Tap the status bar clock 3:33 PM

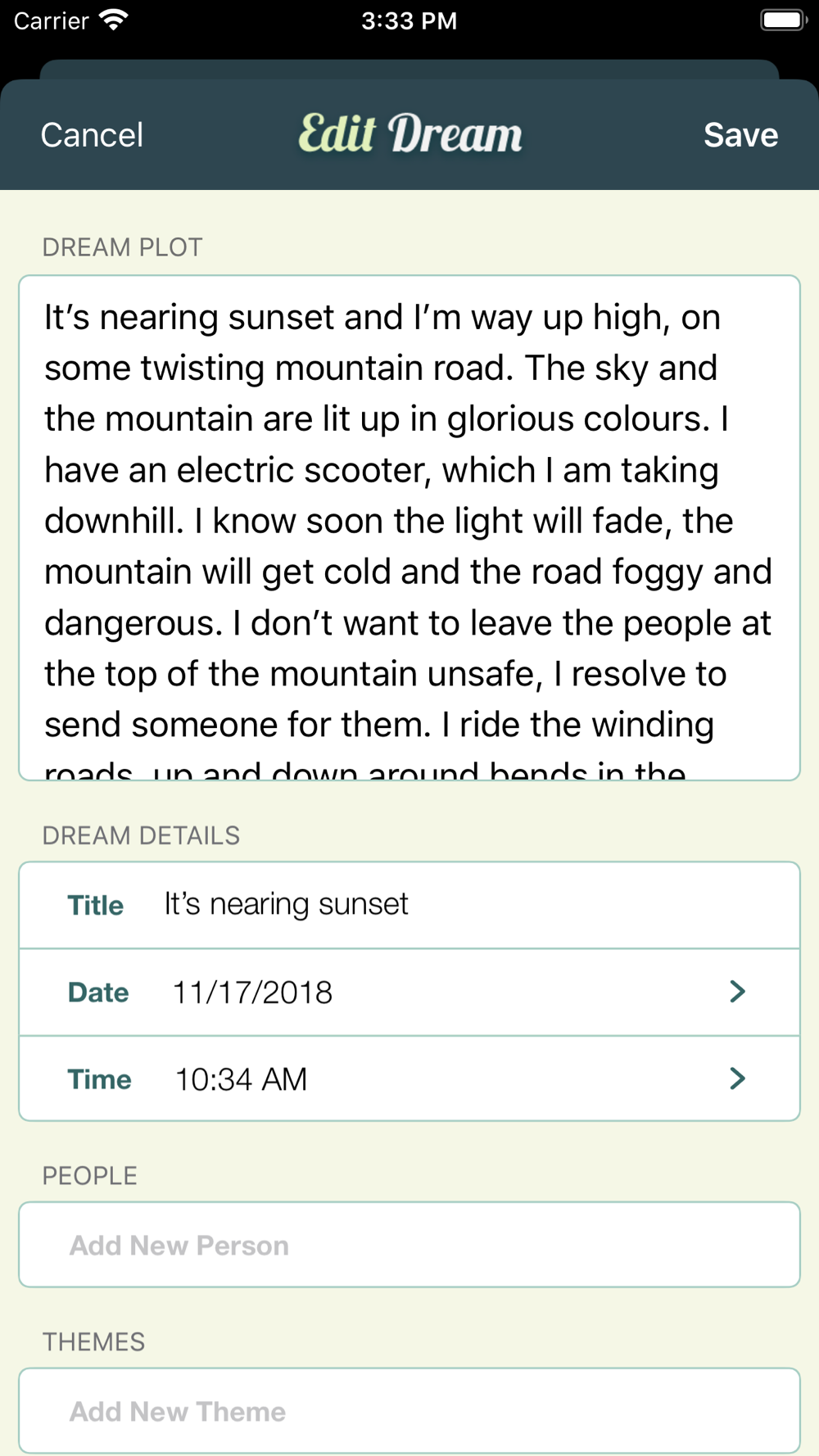click(x=409, y=20)
